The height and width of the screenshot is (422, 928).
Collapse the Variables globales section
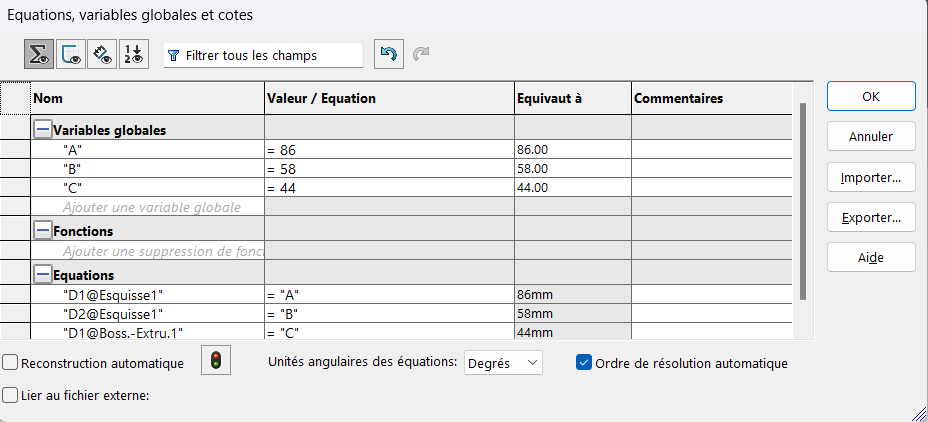click(x=42, y=130)
